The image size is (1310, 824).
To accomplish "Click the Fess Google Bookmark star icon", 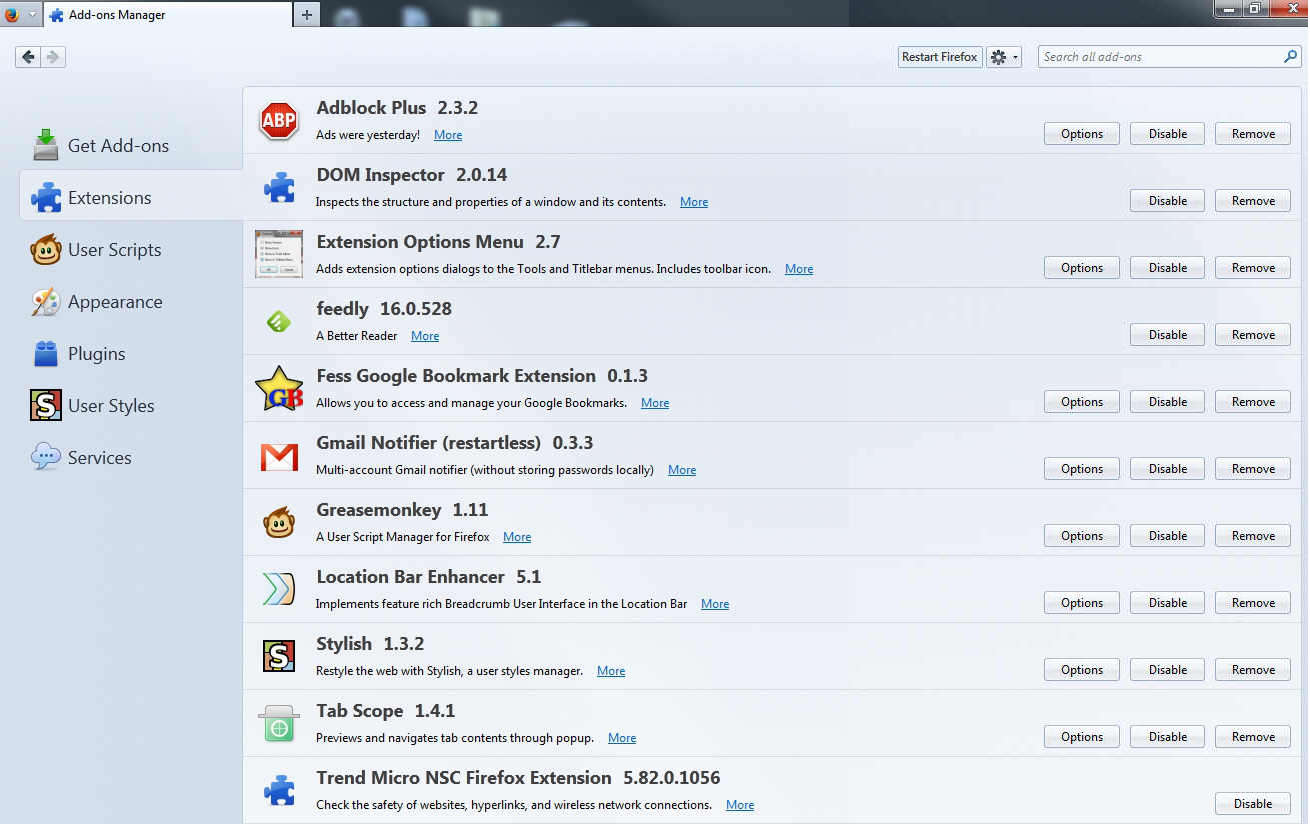I will click(x=279, y=388).
